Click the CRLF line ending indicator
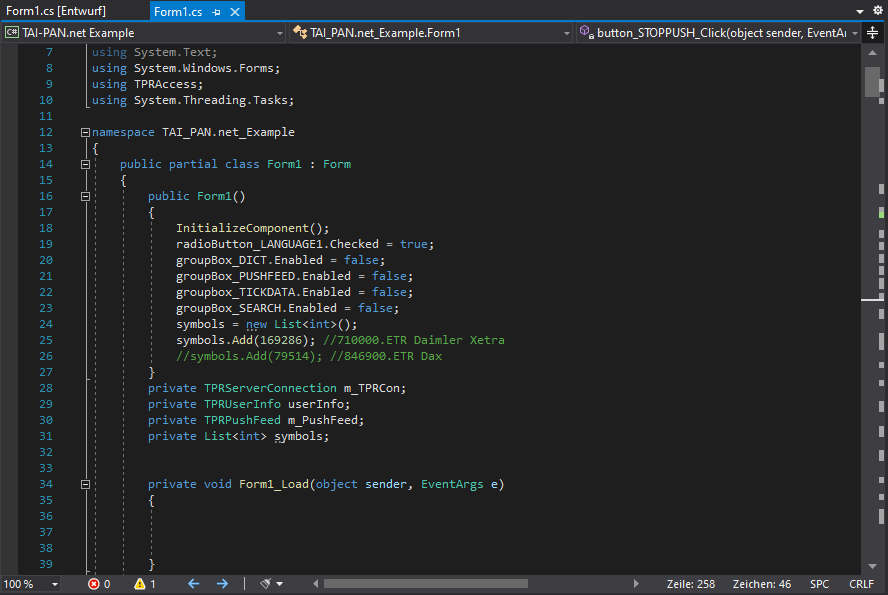The height and width of the screenshot is (595, 888). [x=861, y=584]
